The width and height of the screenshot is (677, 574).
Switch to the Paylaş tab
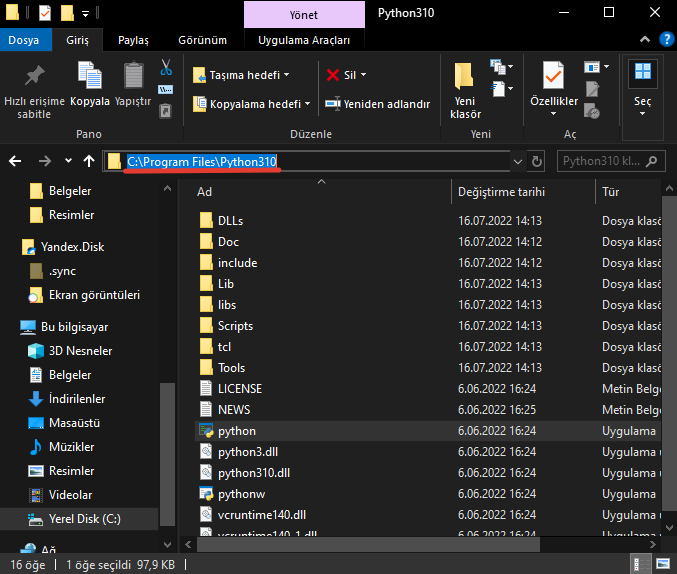(133, 40)
